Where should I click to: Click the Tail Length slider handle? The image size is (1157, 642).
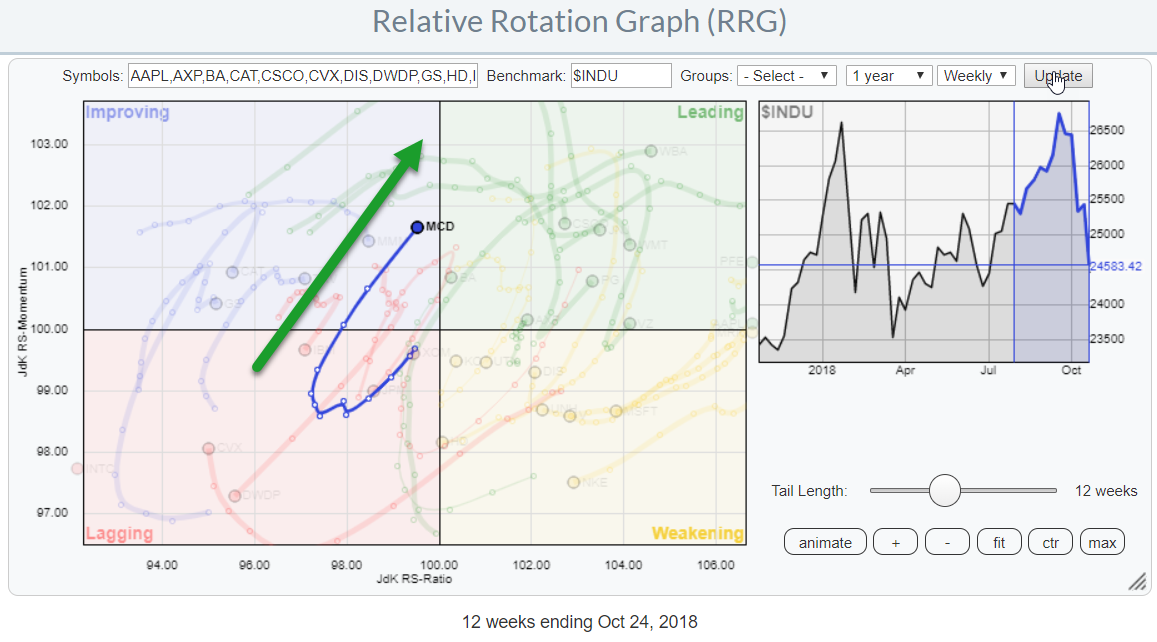[x=944, y=491]
